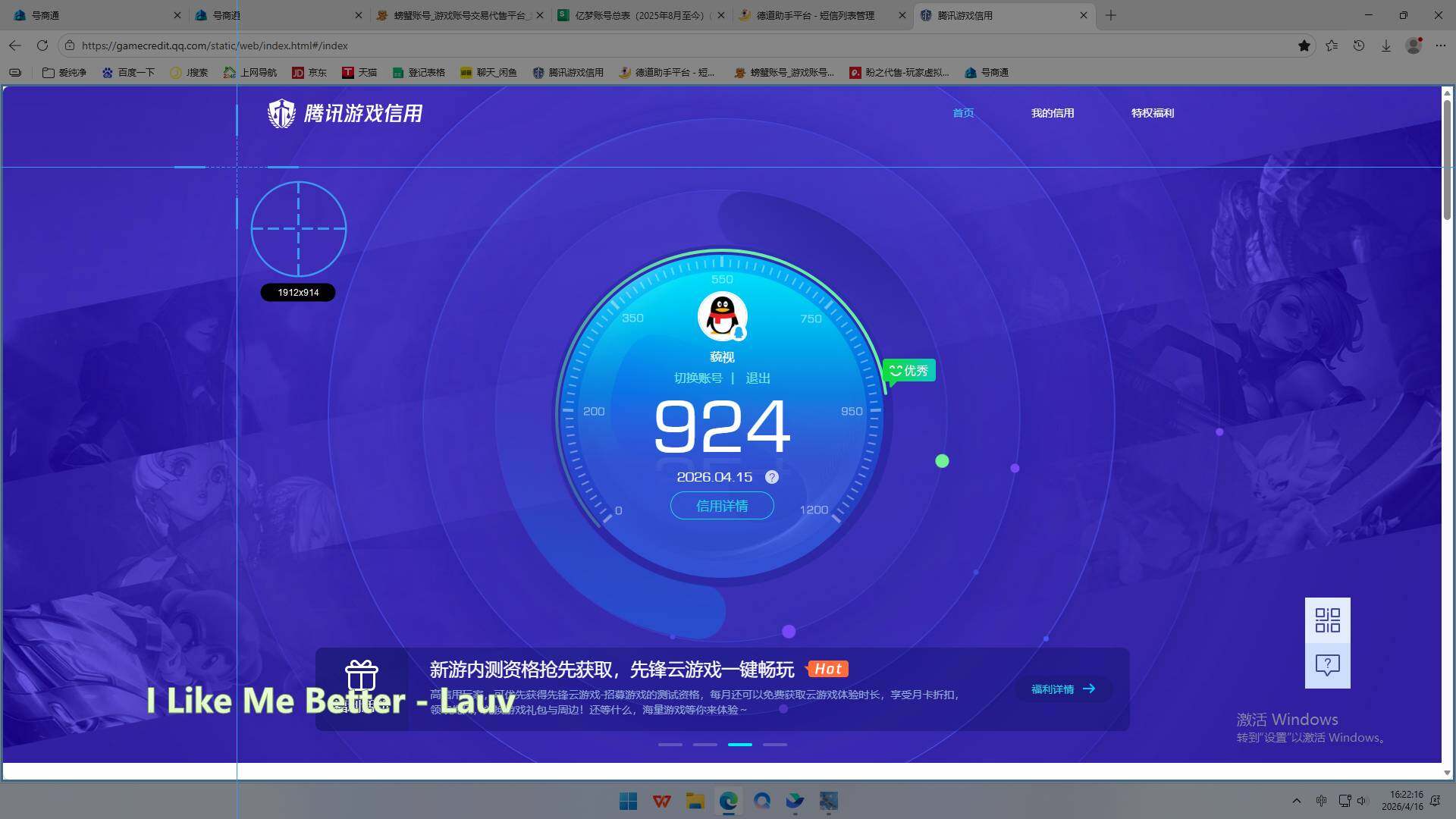Screen dimensions: 1456x819
Task: Select first carousel indicator dash
Action: tap(670, 745)
